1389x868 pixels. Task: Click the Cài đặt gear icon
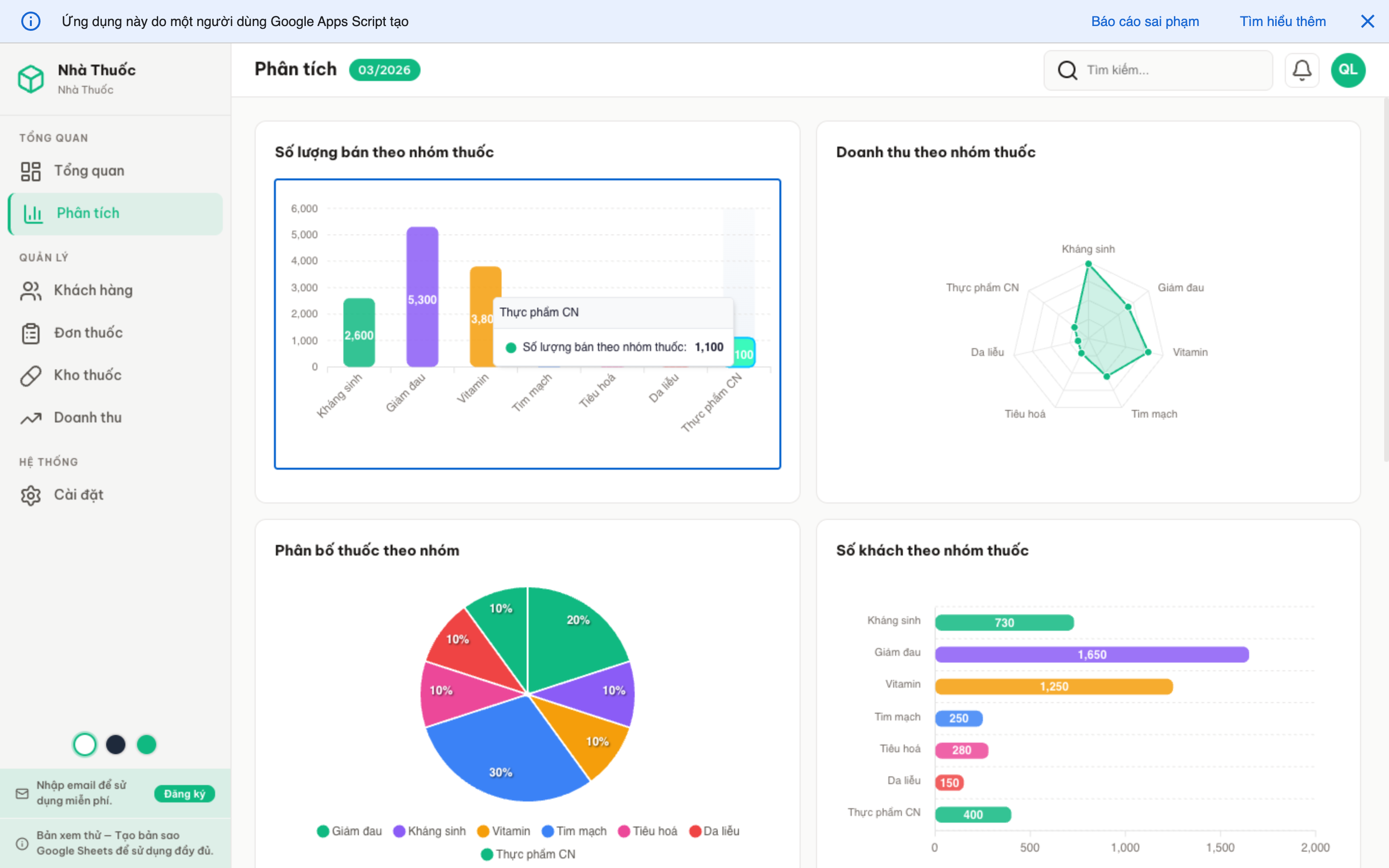coord(31,495)
